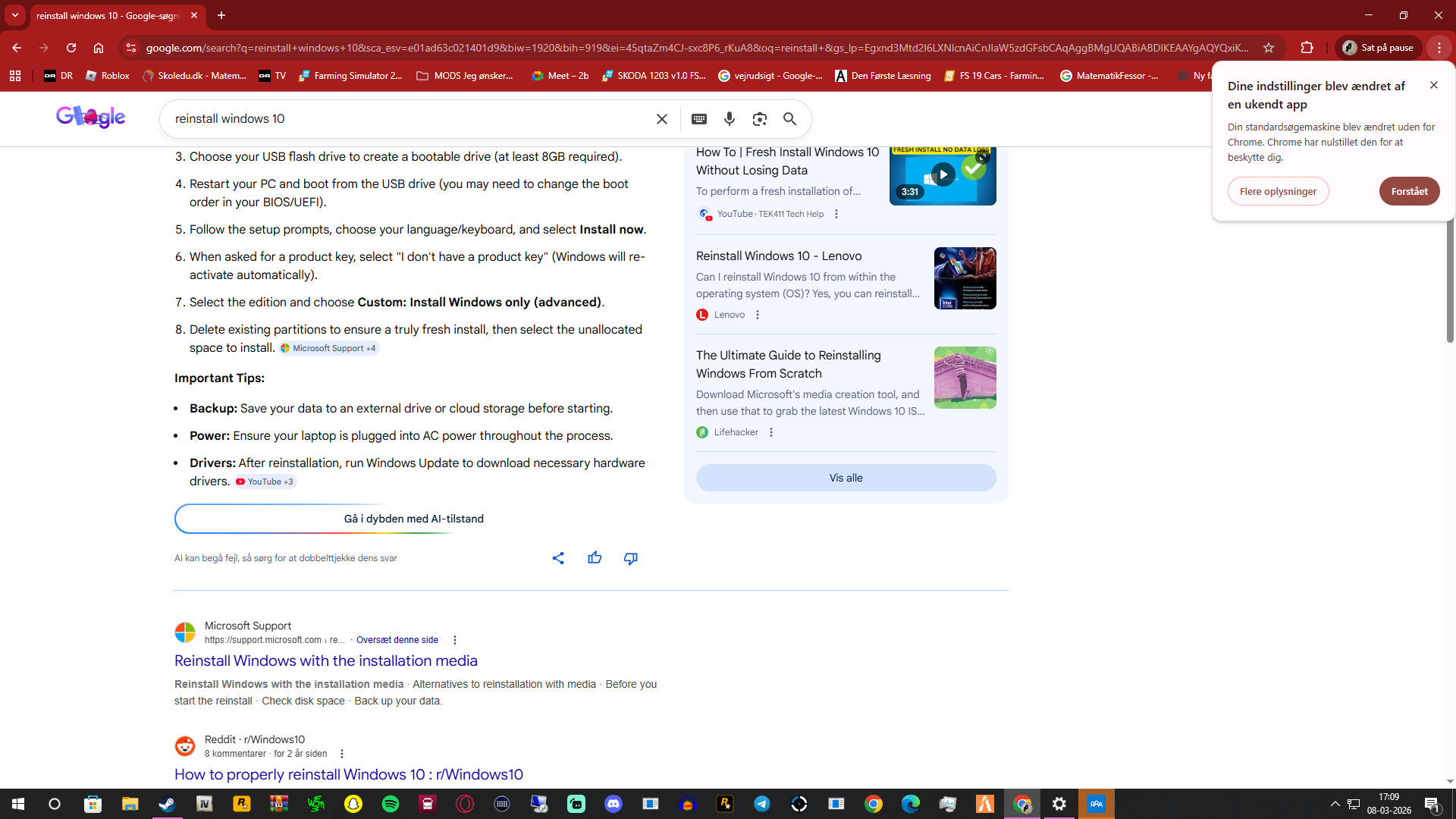
Task: Expand the Microsoft Support +4 sources chip
Action: coord(328,348)
